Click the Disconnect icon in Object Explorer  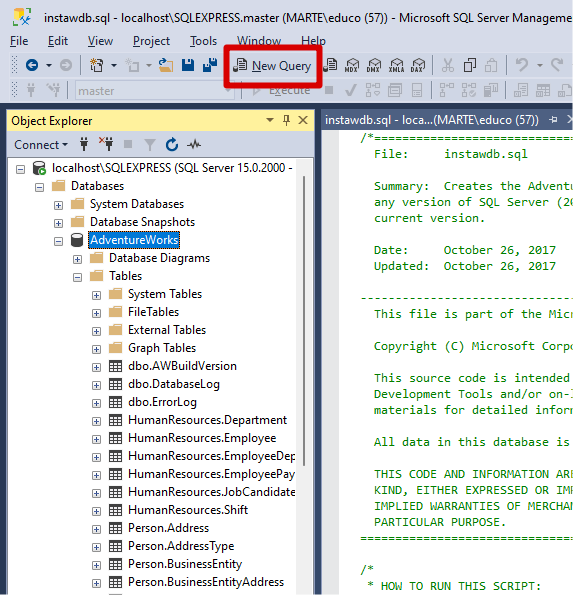pyautogui.click(x=107, y=144)
